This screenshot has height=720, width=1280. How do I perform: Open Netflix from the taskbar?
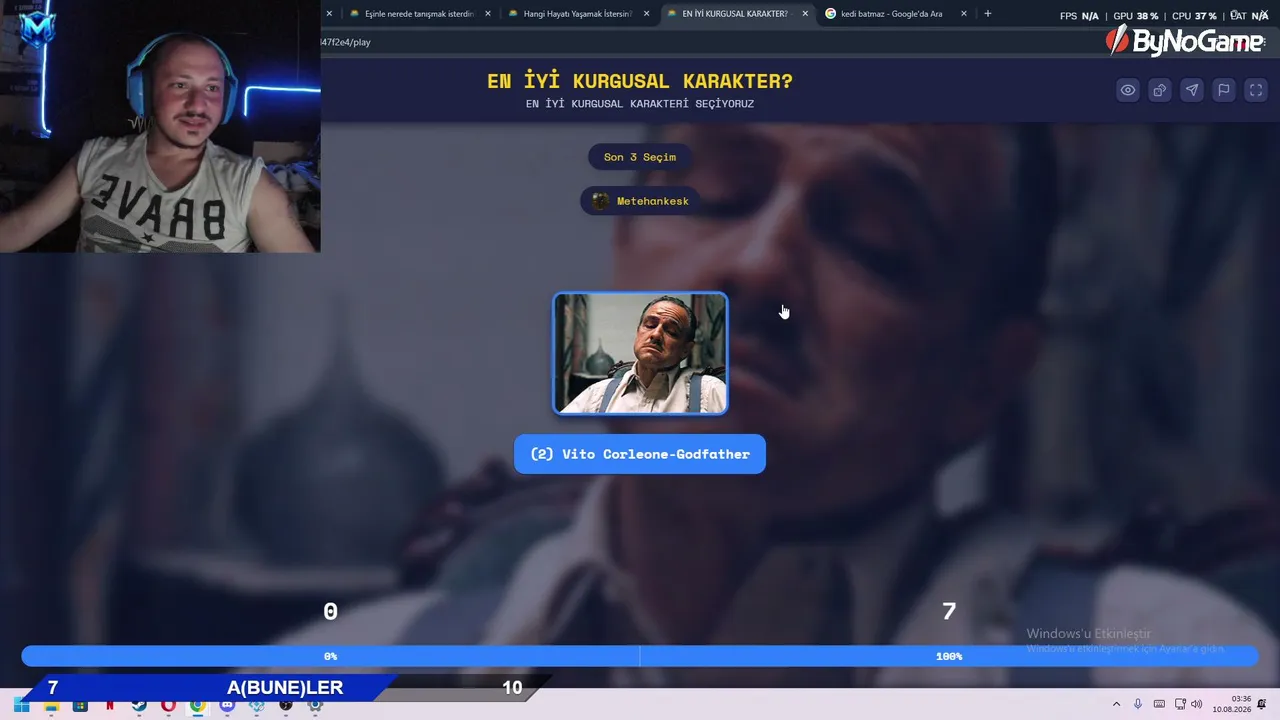click(x=110, y=705)
